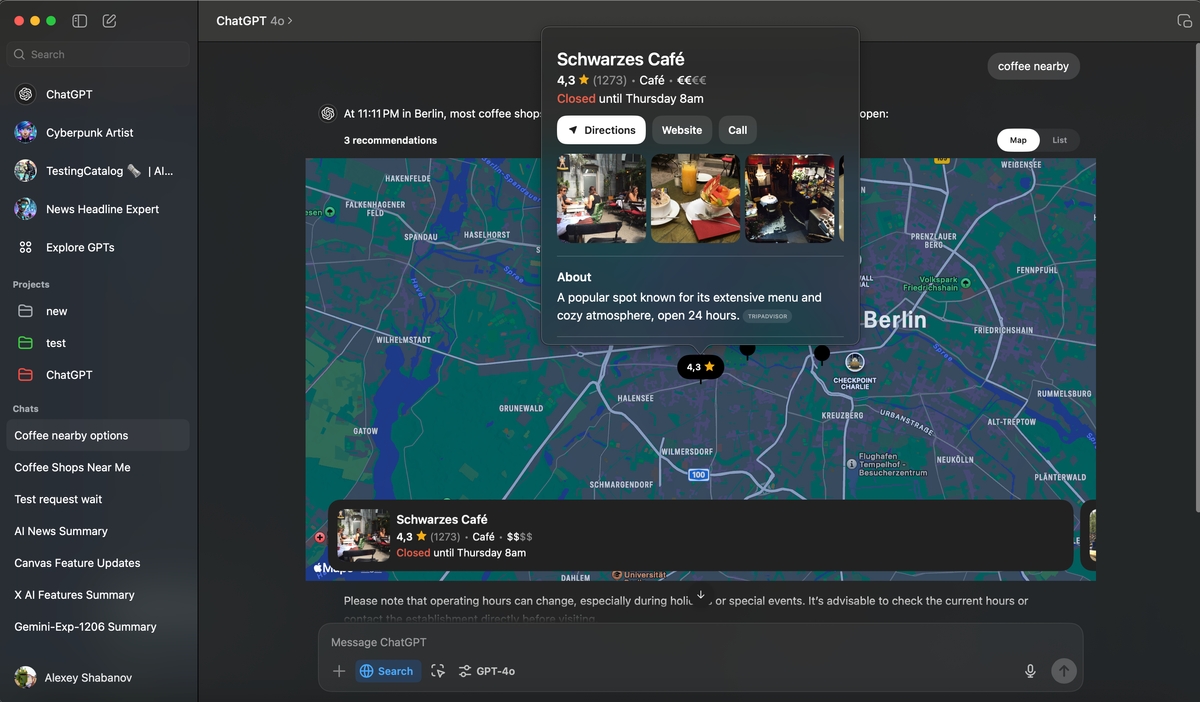Select the Map view toggle
This screenshot has height=702, width=1200.
[1018, 140]
